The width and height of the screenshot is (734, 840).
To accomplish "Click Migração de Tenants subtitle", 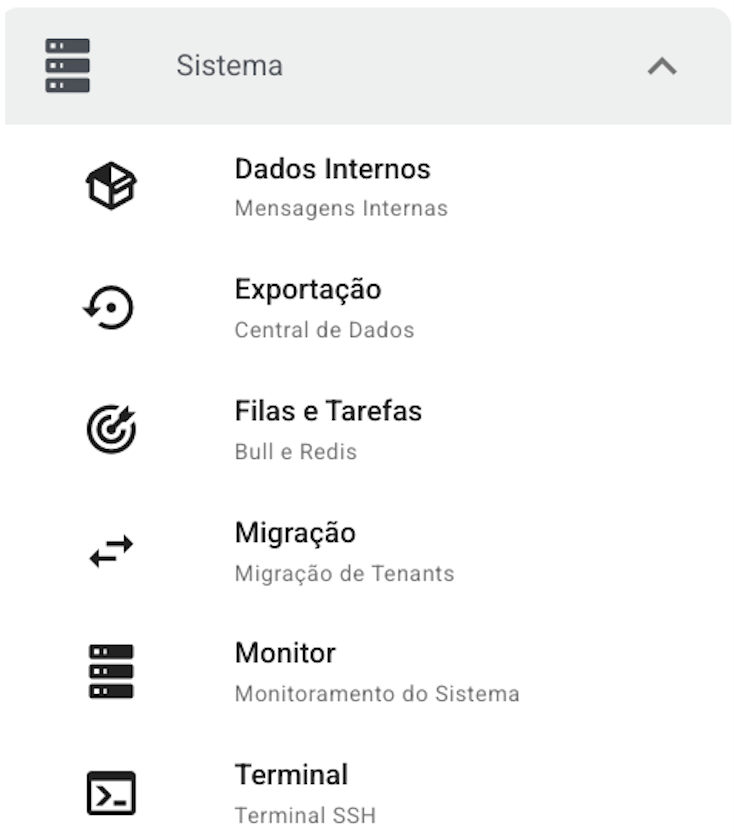I will tap(344, 574).
